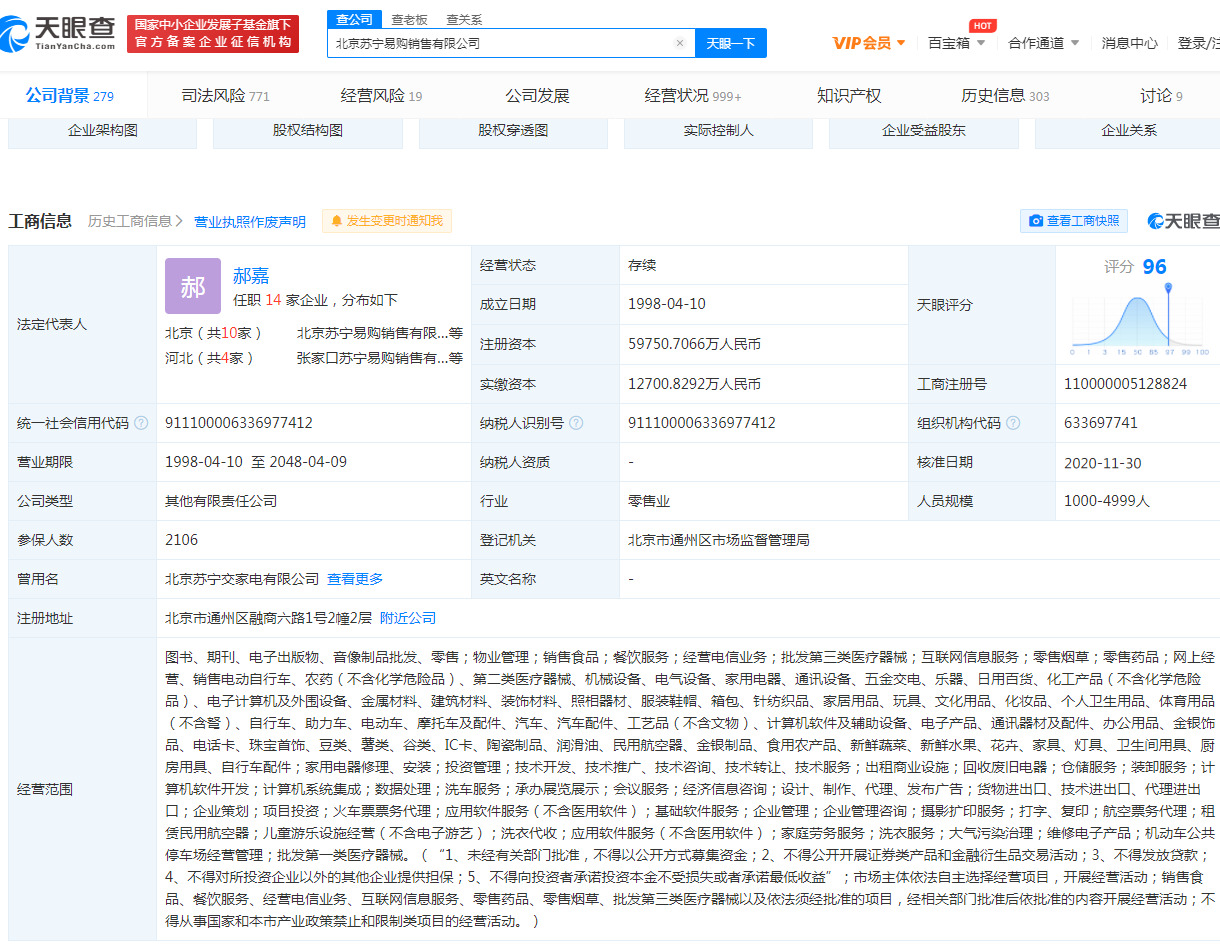Click the organization code 633697741

[1101, 423]
